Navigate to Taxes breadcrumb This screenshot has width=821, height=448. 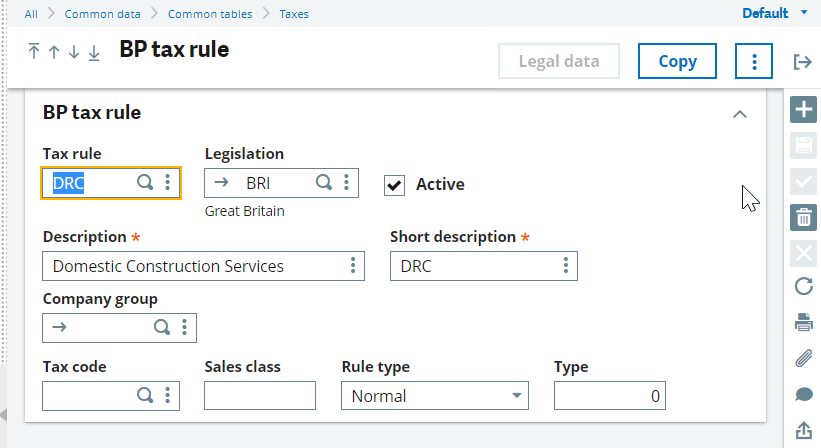tap(294, 14)
